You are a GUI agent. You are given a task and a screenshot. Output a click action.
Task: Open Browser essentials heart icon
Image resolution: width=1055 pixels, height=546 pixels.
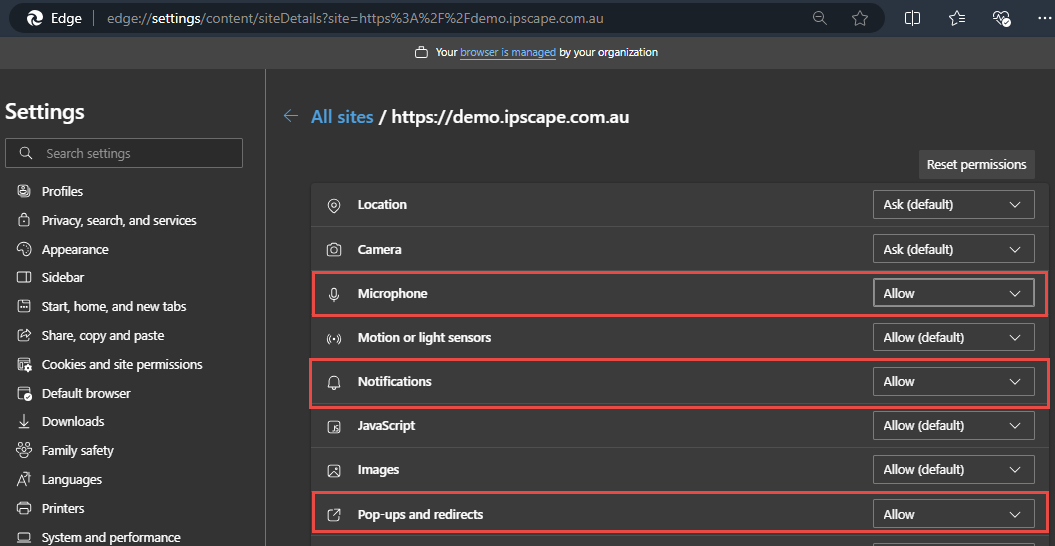point(1002,18)
